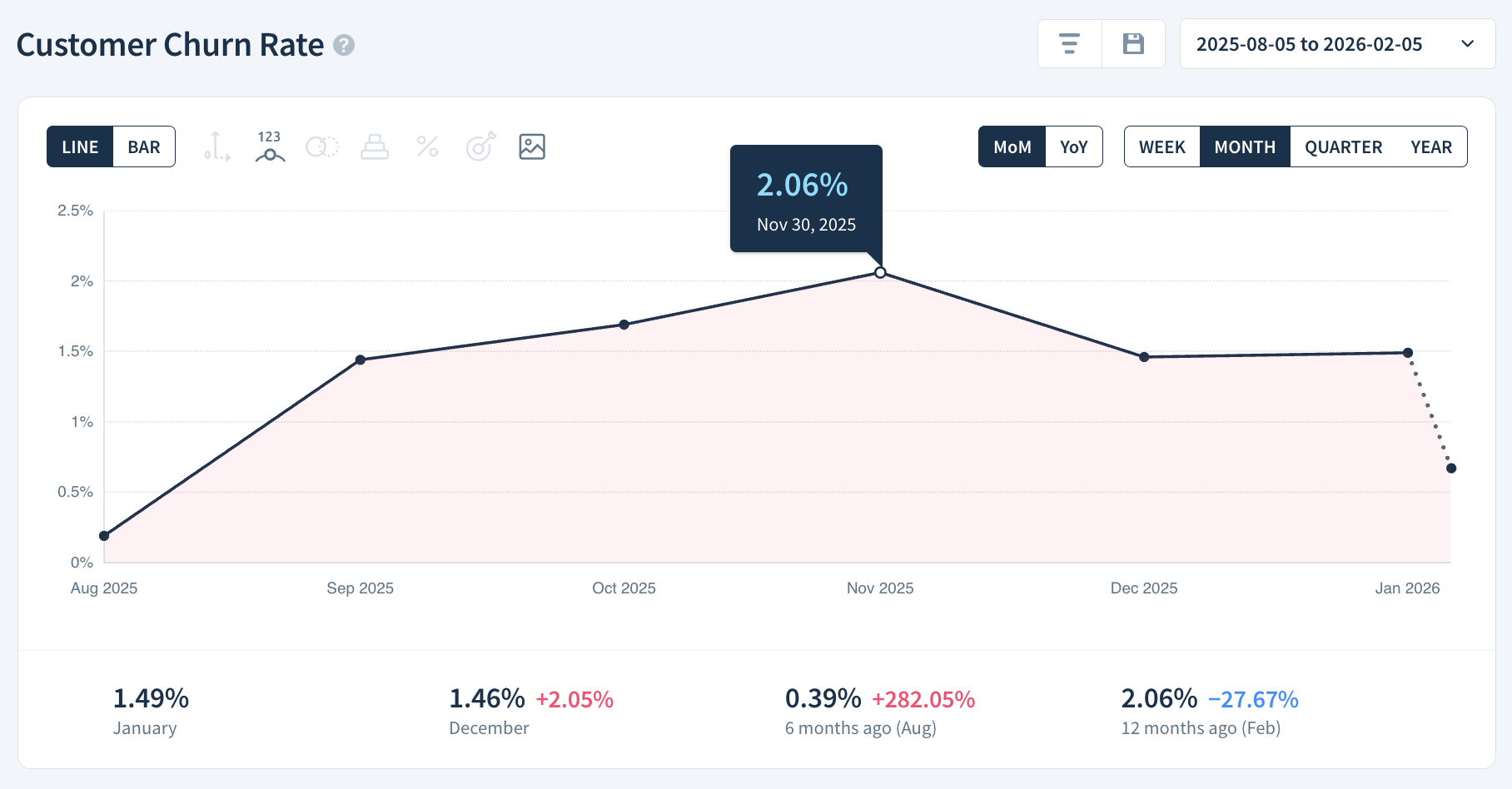Click the 1.49% January summary stat
This screenshot has width=1512, height=789.
(150, 710)
